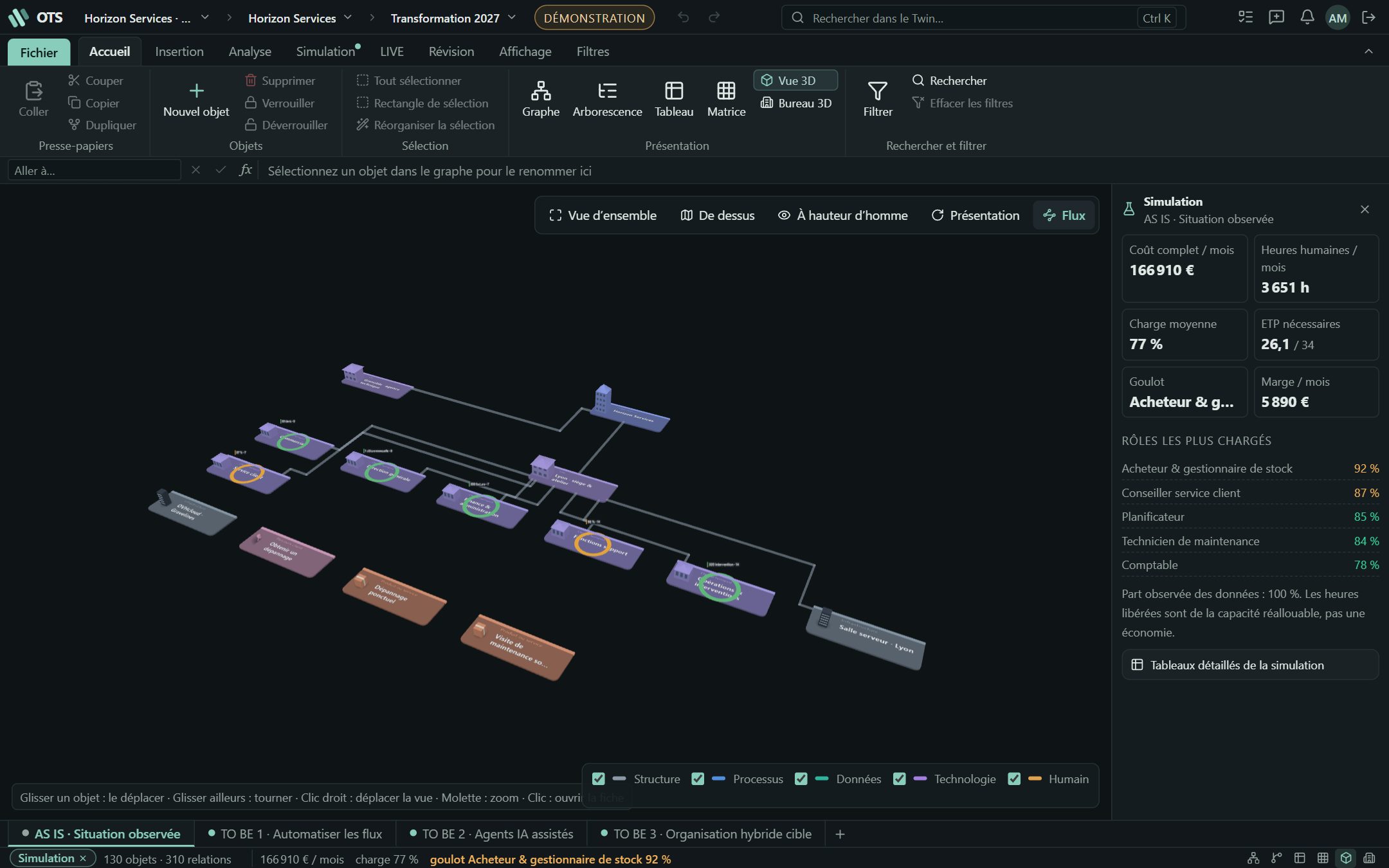Toggle the Processus layer checkbox
Screen dimensions: 1389x868
[698, 779]
